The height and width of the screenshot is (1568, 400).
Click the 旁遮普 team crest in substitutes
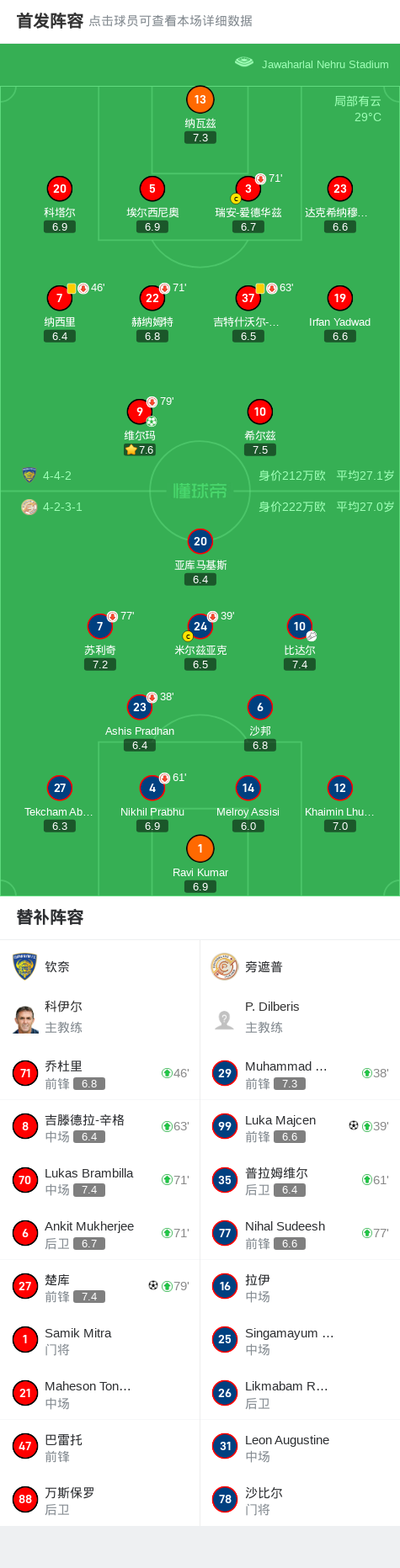pyautogui.click(x=225, y=966)
